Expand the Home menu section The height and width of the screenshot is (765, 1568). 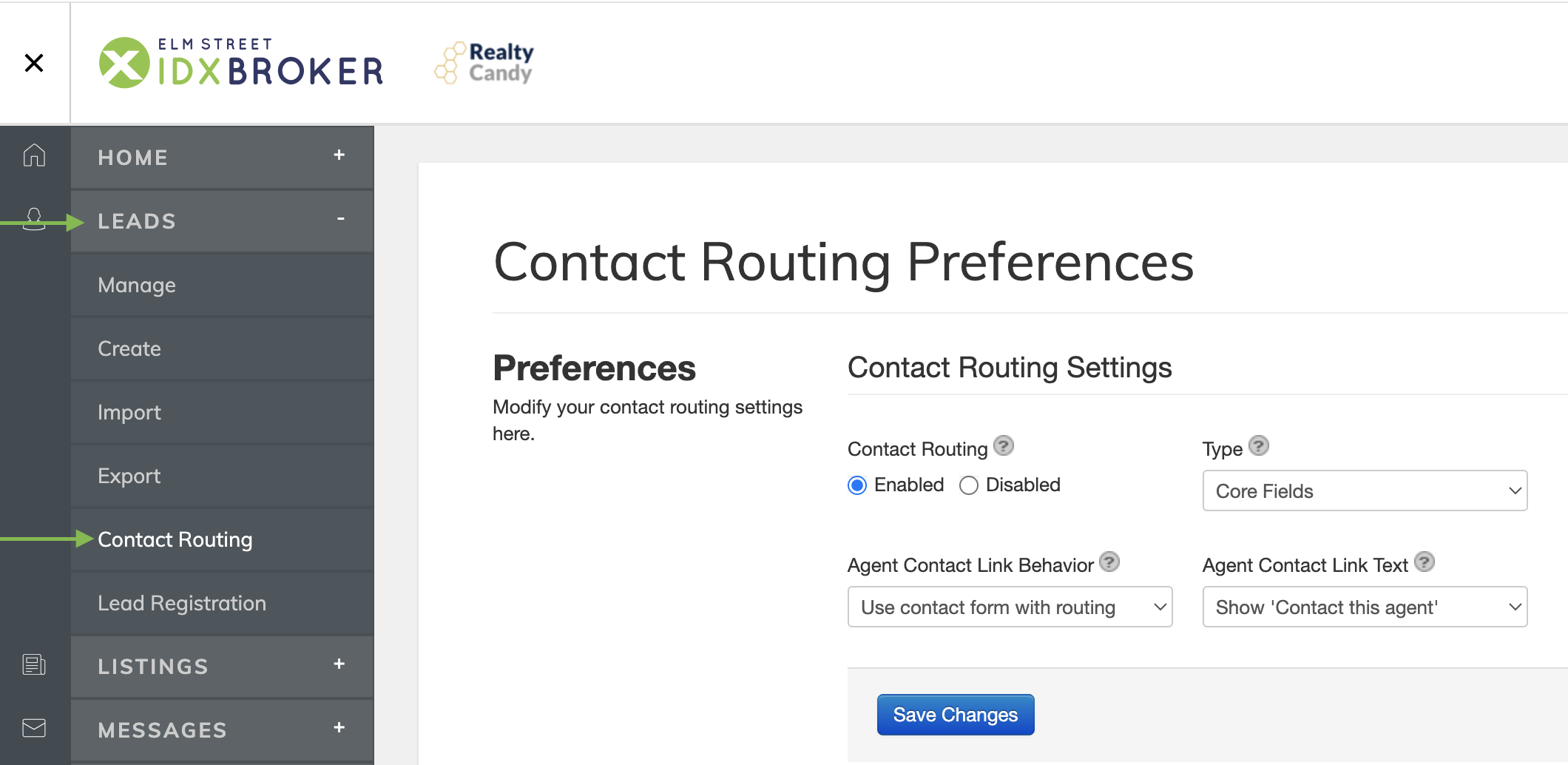click(x=339, y=155)
